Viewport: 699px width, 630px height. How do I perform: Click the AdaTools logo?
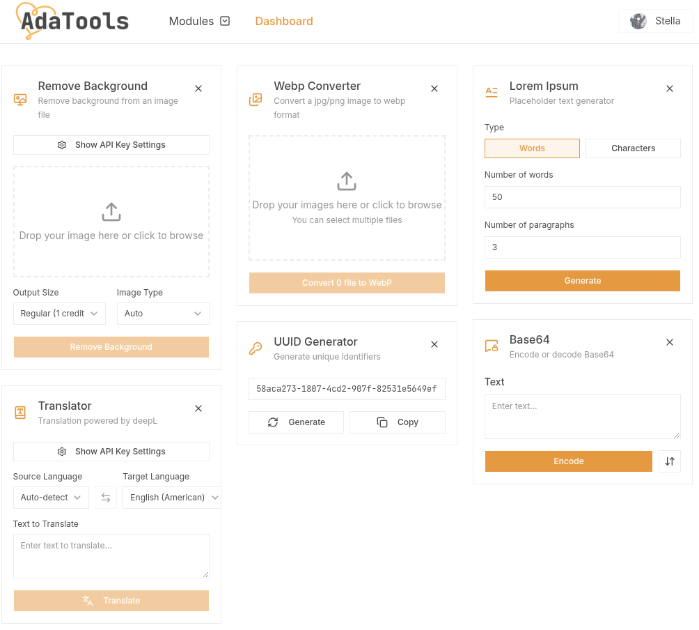click(72, 20)
